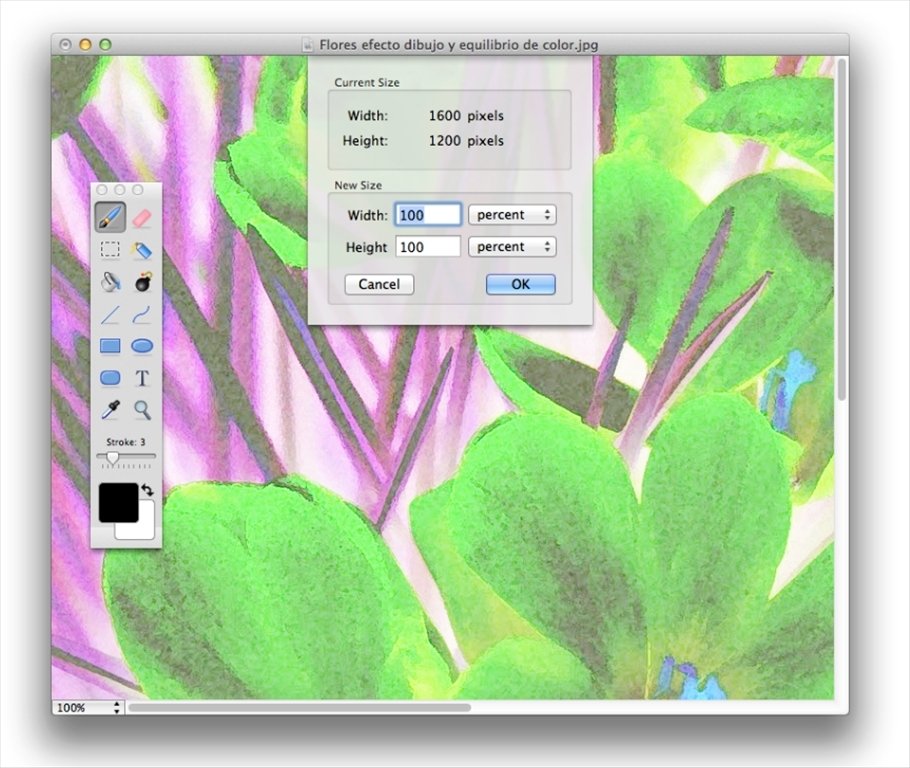Close the tools palette window
The height and width of the screenshot is (768, 910).
coord(102,190)
